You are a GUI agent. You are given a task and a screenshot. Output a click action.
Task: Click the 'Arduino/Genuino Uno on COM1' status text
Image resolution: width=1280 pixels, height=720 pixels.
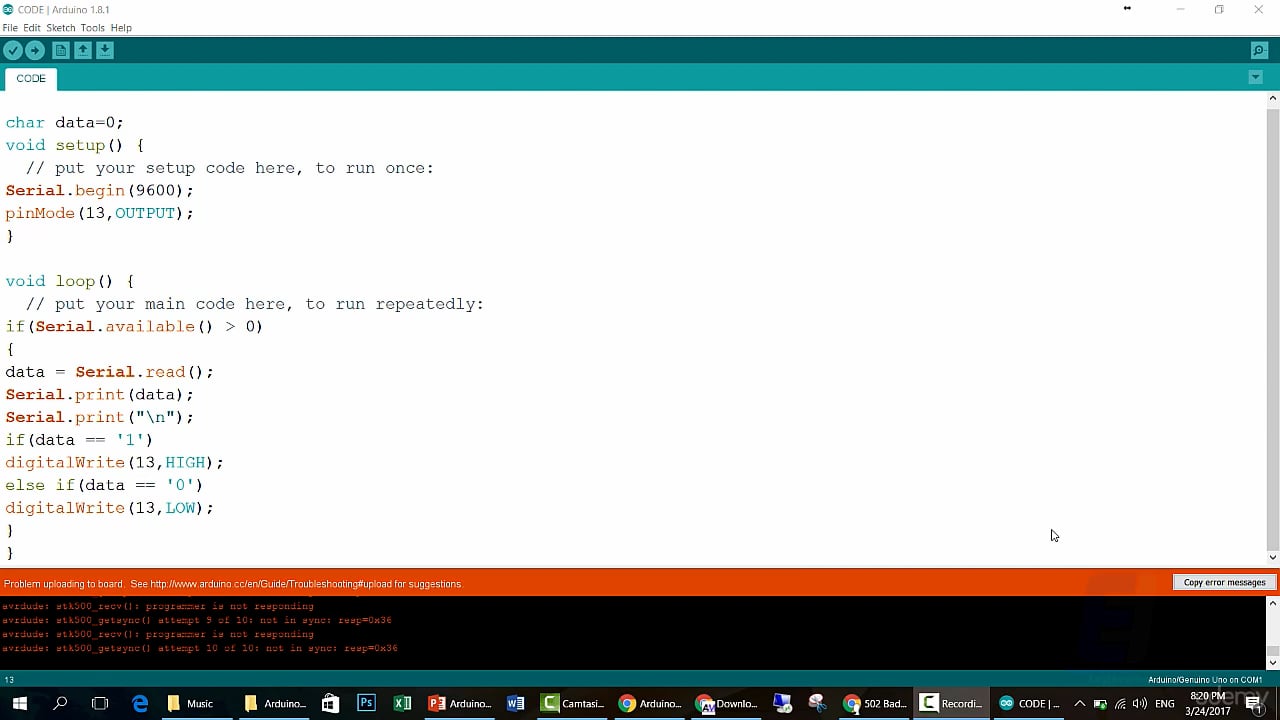[1205, 680]
